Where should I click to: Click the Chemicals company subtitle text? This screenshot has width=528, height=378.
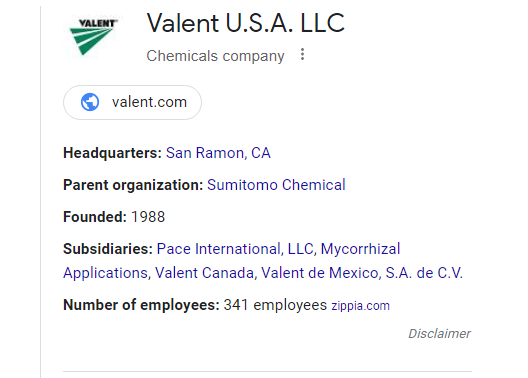(x=216, y=56)
